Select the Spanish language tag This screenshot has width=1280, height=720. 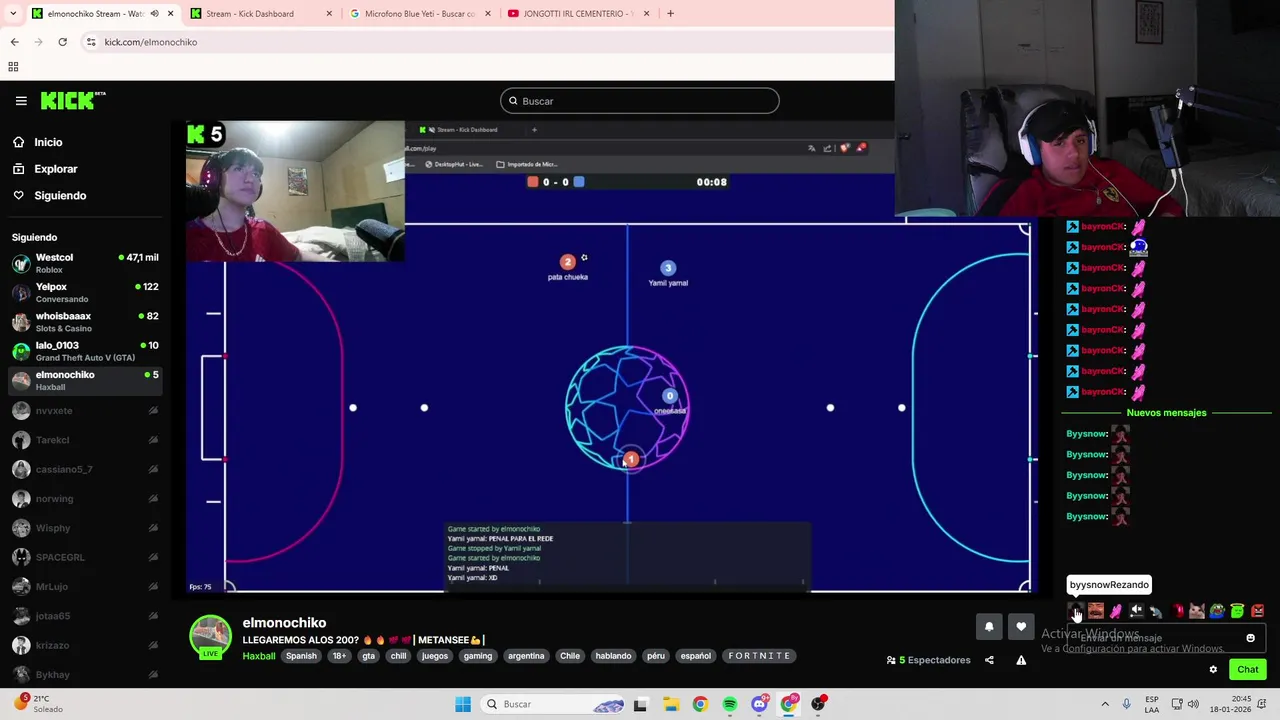(x=301, y=656)
